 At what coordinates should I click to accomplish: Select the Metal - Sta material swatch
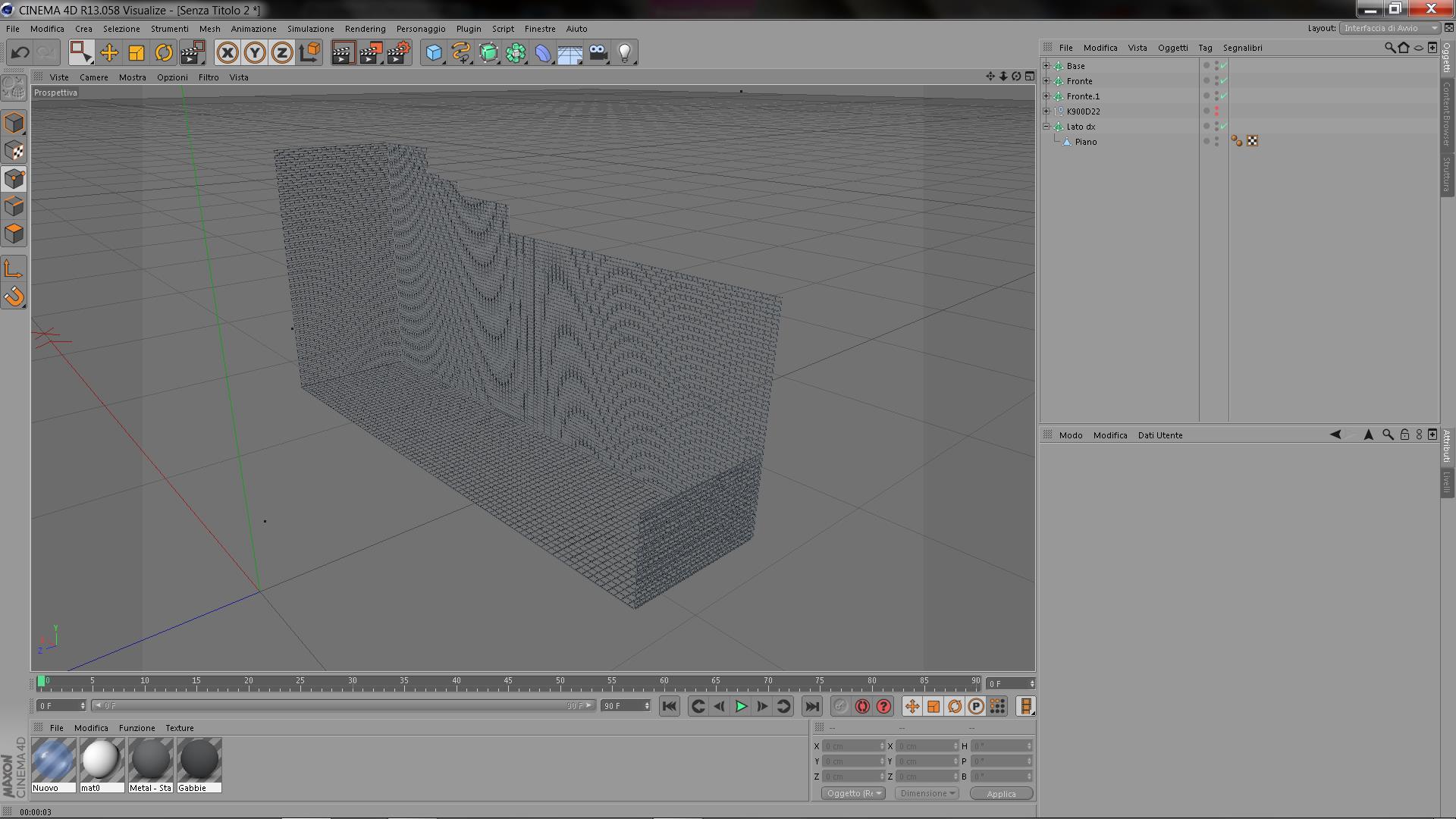(x=151, y=760)
